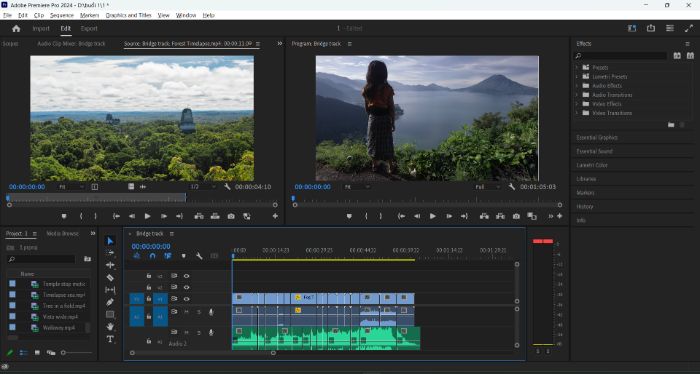700x374 pixels.
Task: Switch to the Import tab
Action: pos(41,29)
